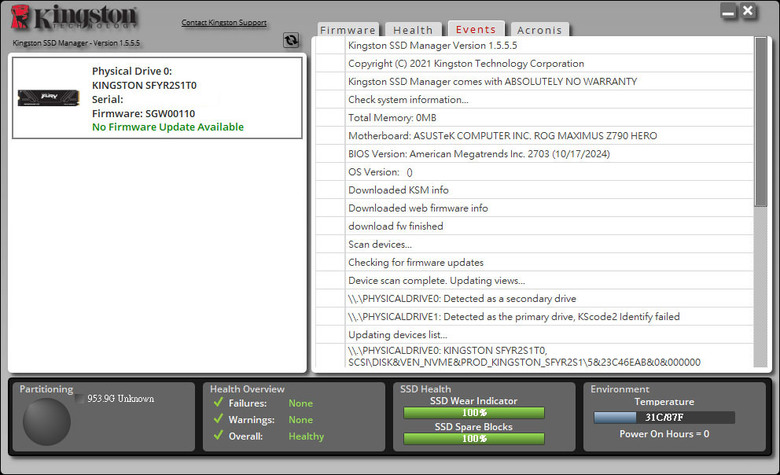Select the 'ABSOLUTELY NO WARRANTY' event row
Image resolution: width=780 pixels, height=475 pixels.
click(534, 82)
